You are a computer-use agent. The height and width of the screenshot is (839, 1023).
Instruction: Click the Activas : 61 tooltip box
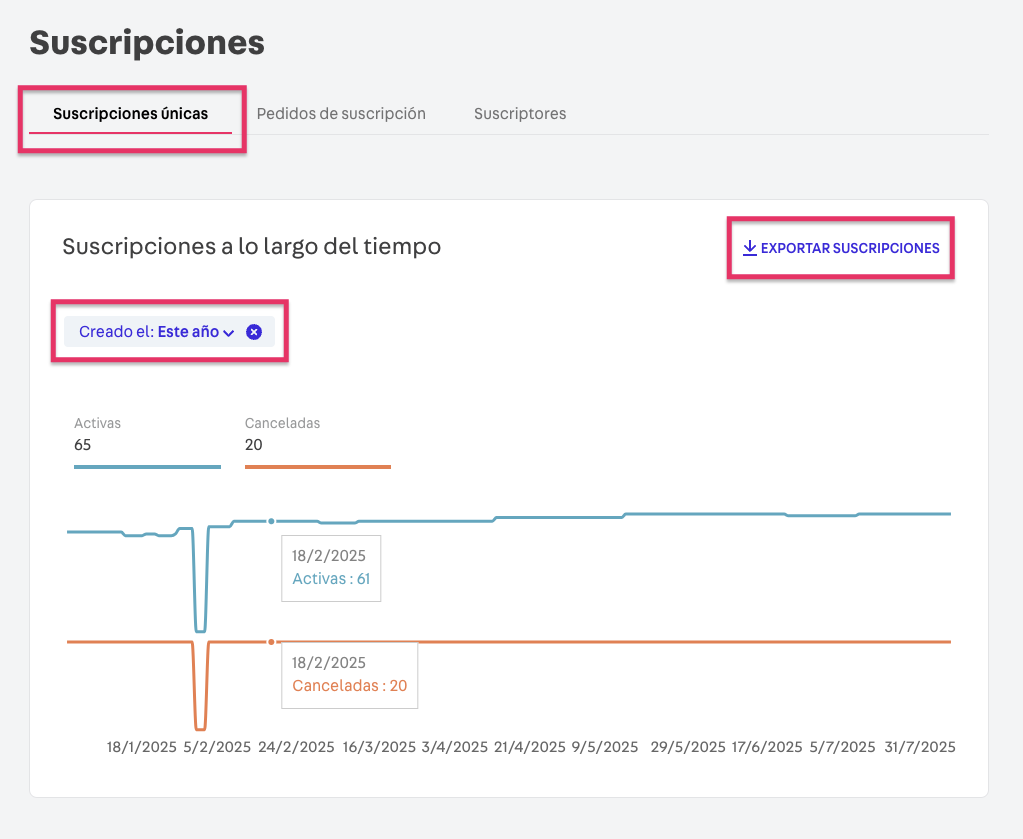point(331,568)
